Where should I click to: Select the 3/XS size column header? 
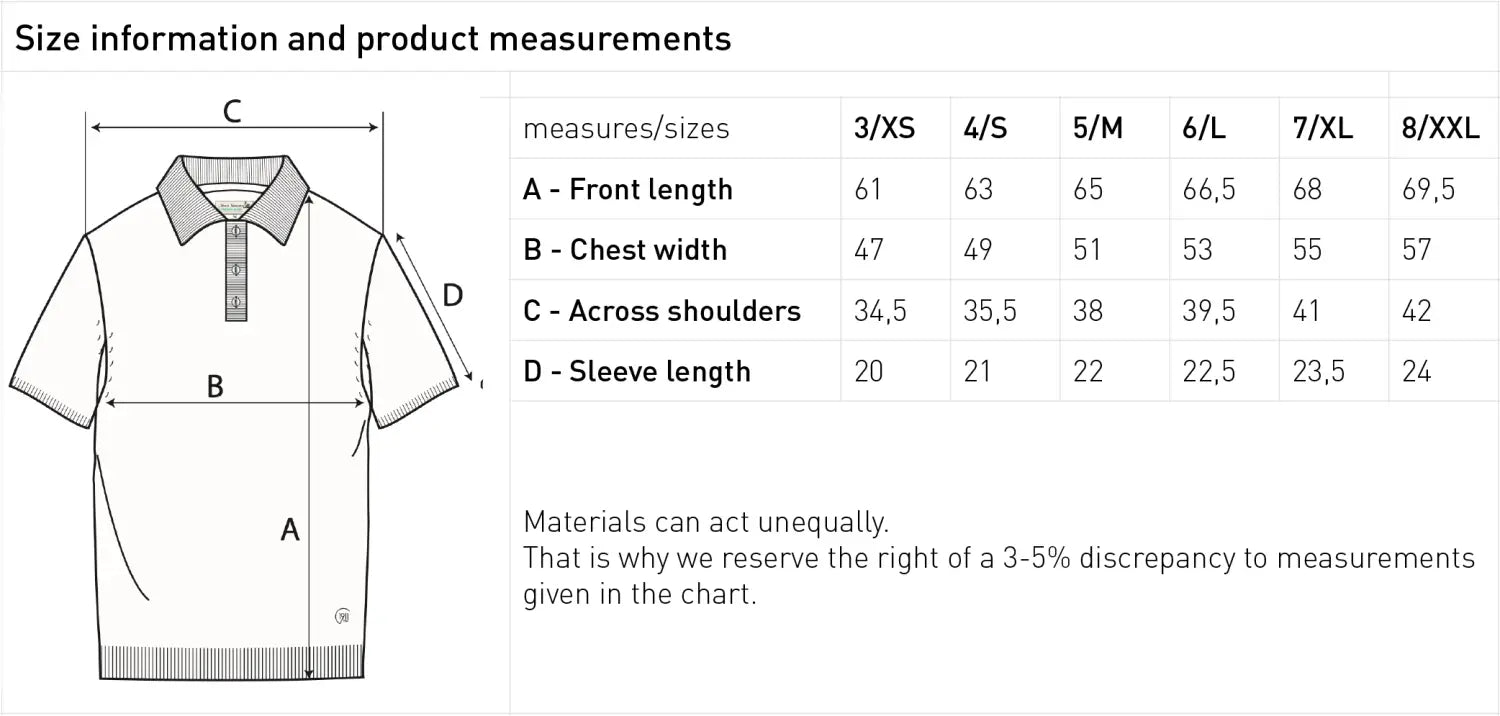(x=884, y=129)
